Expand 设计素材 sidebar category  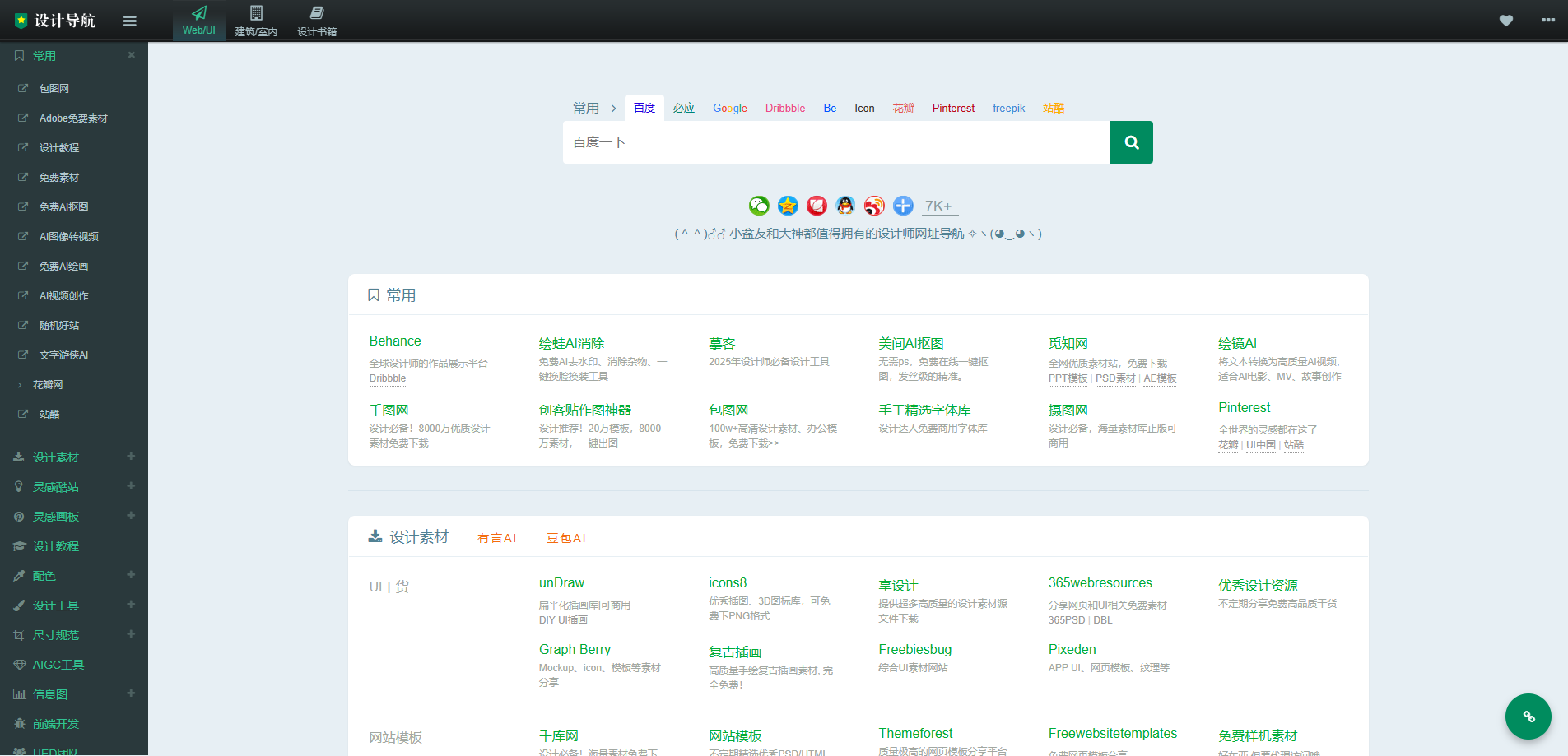pyautogui.click(x=131, y=457)
